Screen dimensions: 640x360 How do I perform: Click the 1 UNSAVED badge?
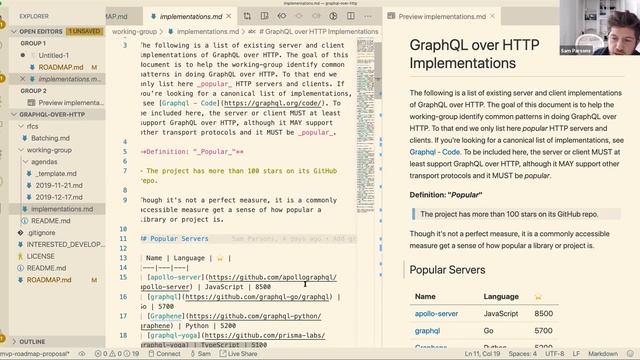click(84, 31)
